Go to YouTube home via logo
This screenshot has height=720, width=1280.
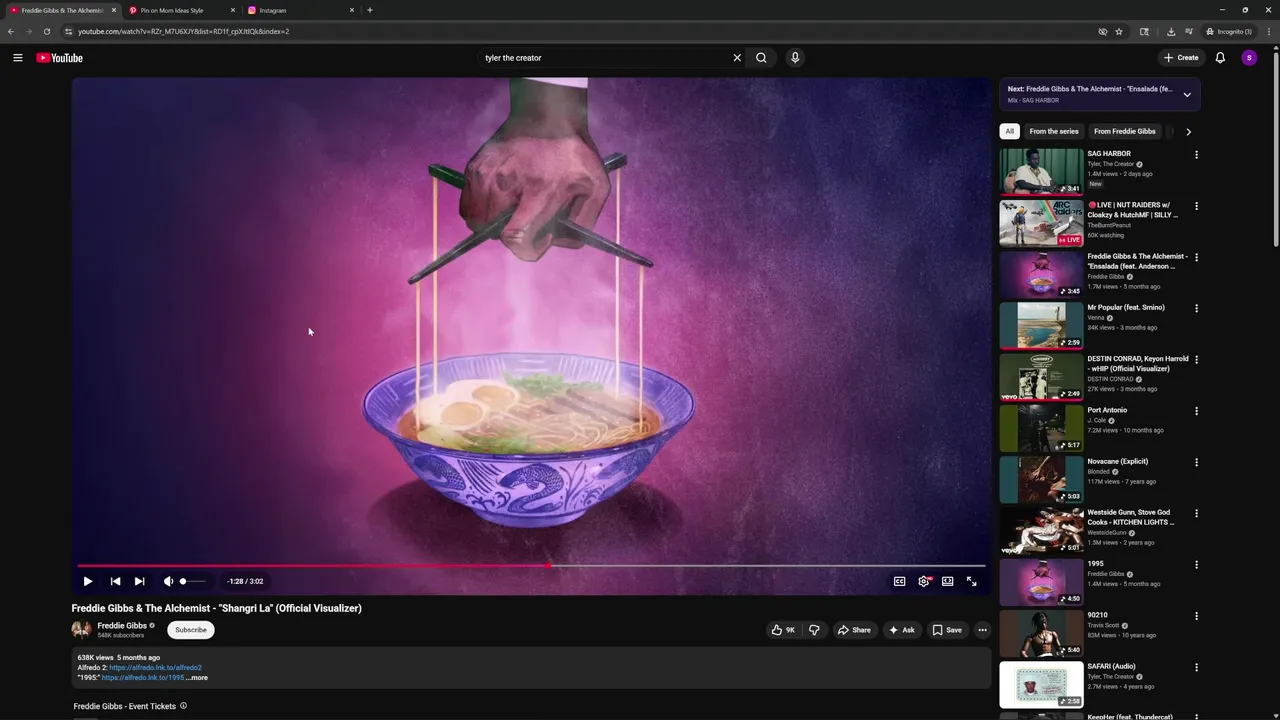(x=59, y=58)
